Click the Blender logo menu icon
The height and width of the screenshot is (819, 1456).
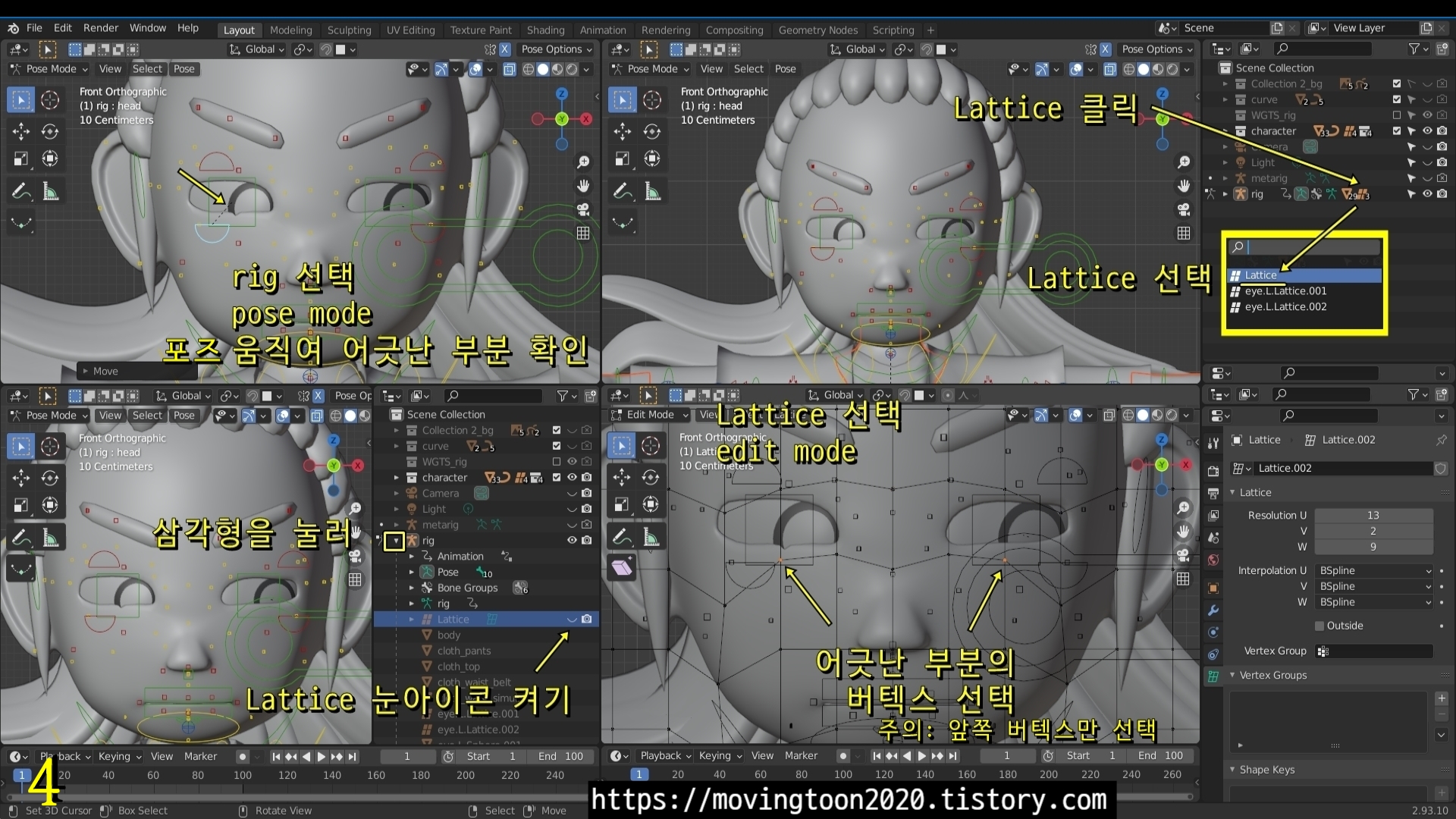coord(13,28)
